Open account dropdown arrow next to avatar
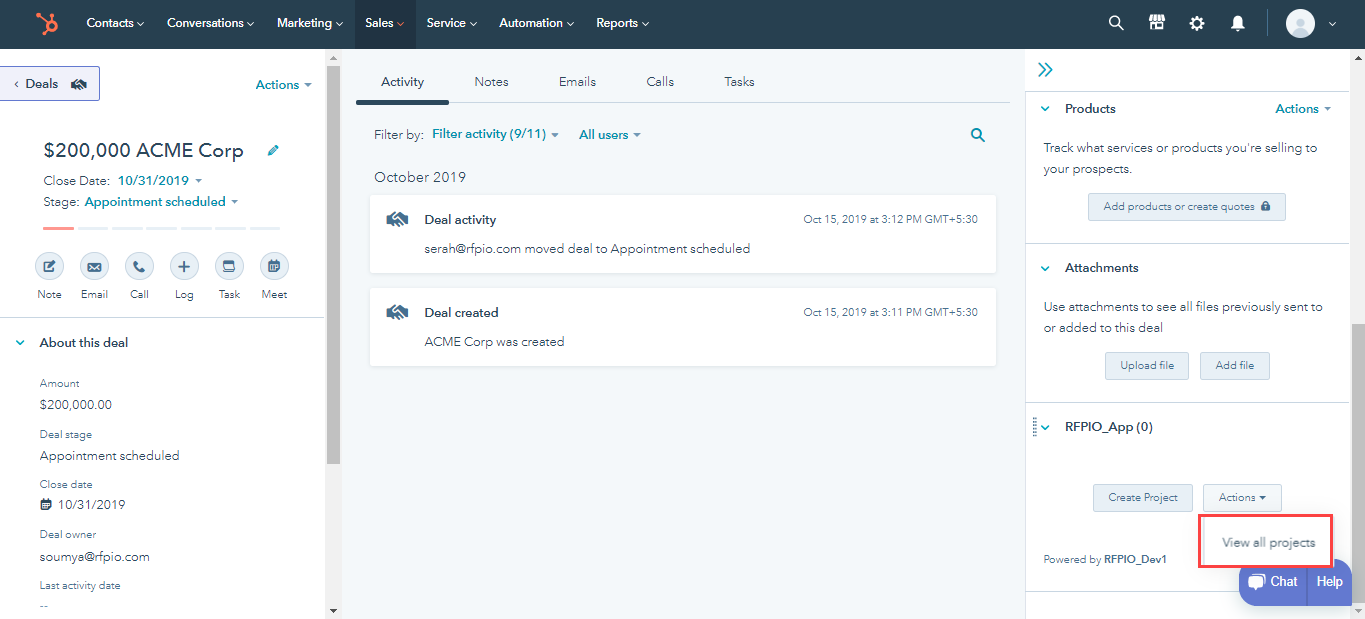 1332,24
